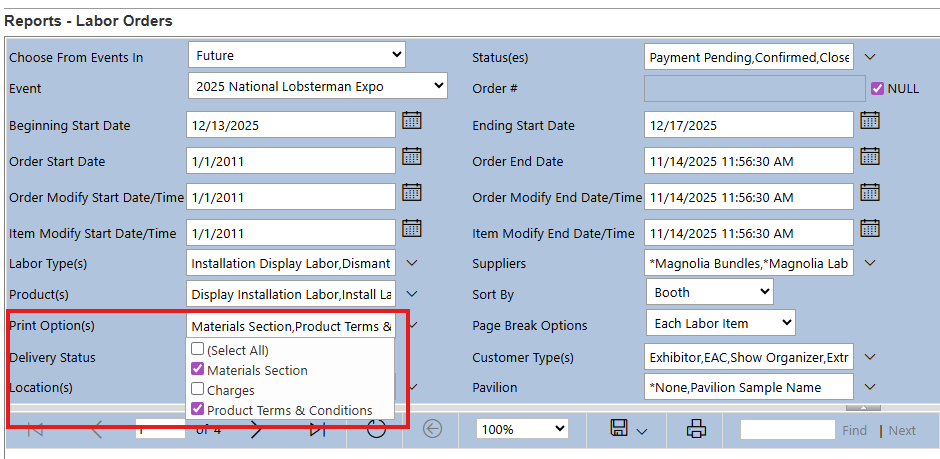Click the Order End Date calendar icon
Screen dimensions: 940x459
point(869,157)
